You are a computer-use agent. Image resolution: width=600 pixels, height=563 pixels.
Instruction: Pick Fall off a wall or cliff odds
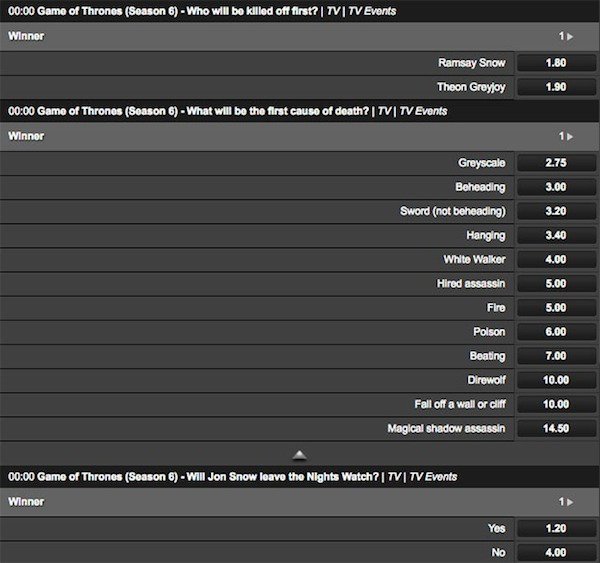[x=556, y=404]
